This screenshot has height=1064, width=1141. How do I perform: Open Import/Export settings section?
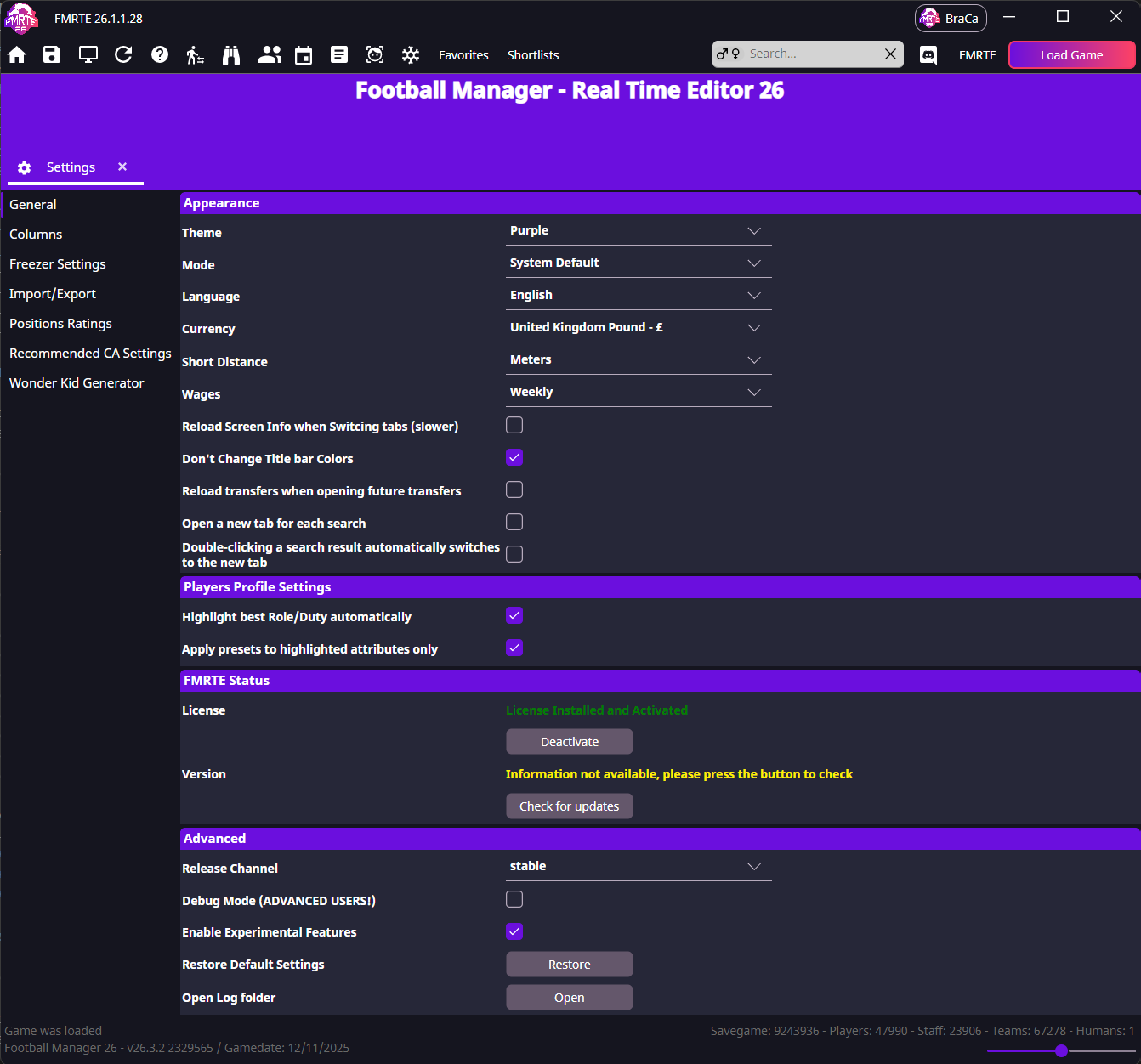click(53, 293)
